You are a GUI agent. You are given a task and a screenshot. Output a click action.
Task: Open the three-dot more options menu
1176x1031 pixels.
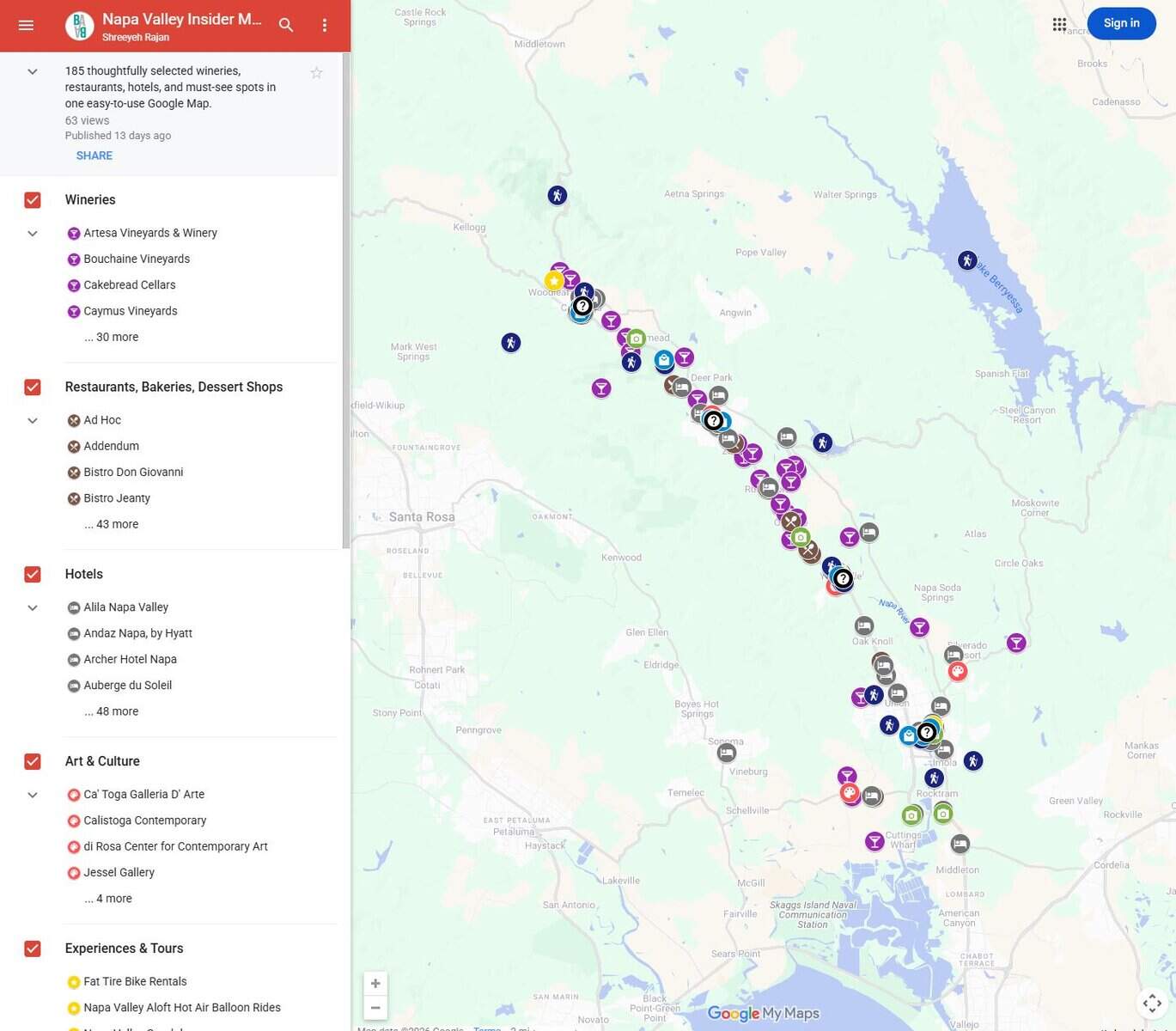click(x=324, y=26)
